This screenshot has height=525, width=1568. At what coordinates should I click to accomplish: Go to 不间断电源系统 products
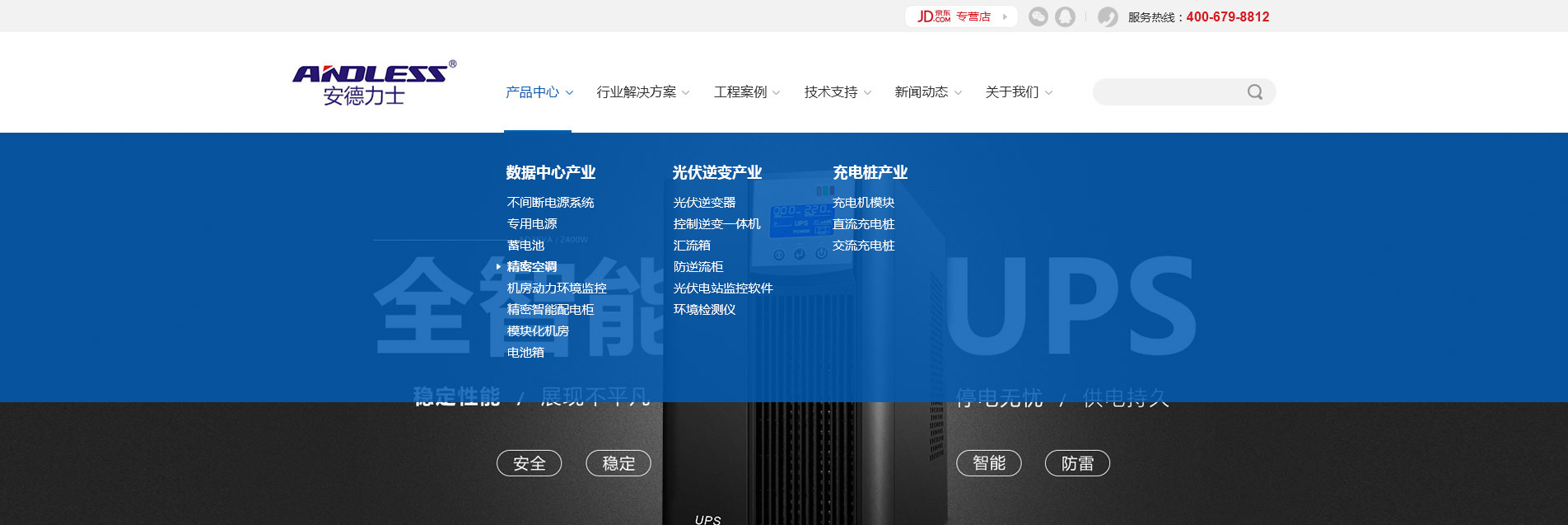tap(550, 203)
